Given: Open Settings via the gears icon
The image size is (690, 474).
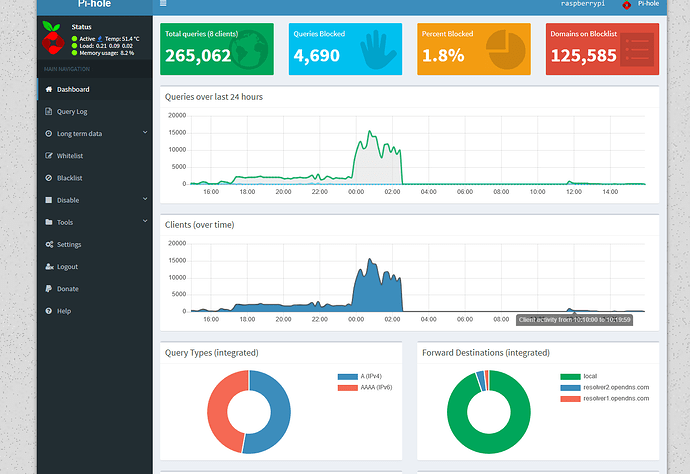Looking at the screenshot, I should pos(48,244).
